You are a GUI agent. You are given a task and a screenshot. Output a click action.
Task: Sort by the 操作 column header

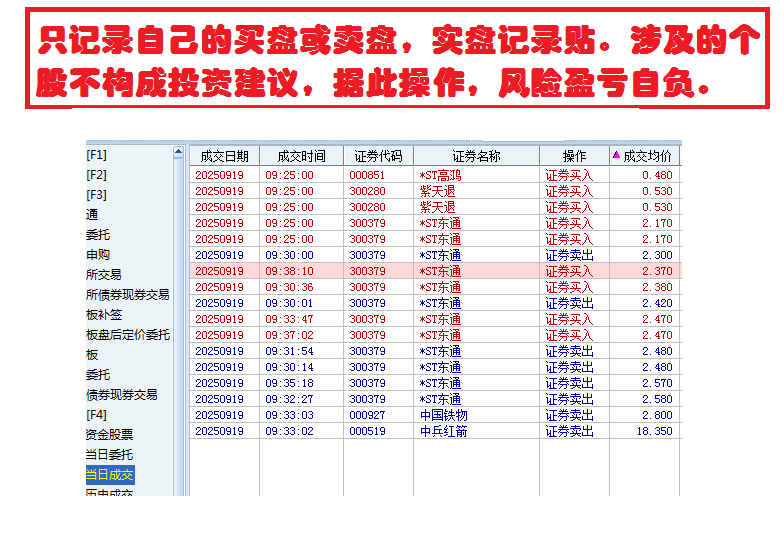[574, 156]
